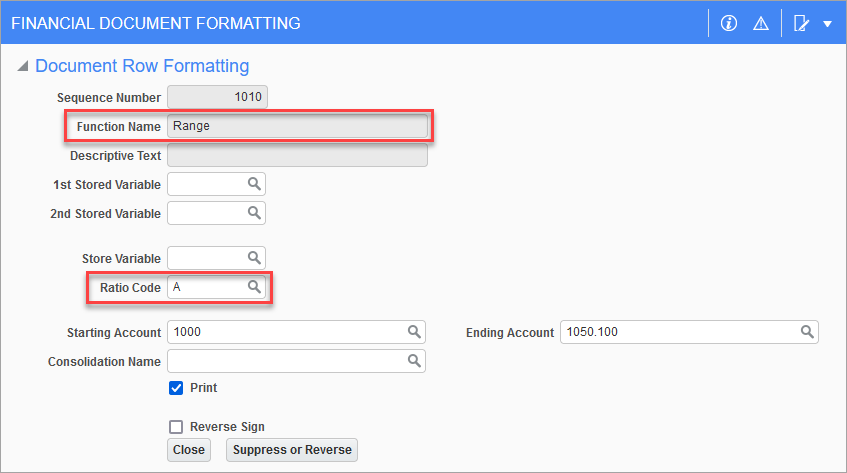The width and height of the screenshot is (847, 473).
Task: Collapse the Document Row Formatting section
Action: click(x=22, y=67)
